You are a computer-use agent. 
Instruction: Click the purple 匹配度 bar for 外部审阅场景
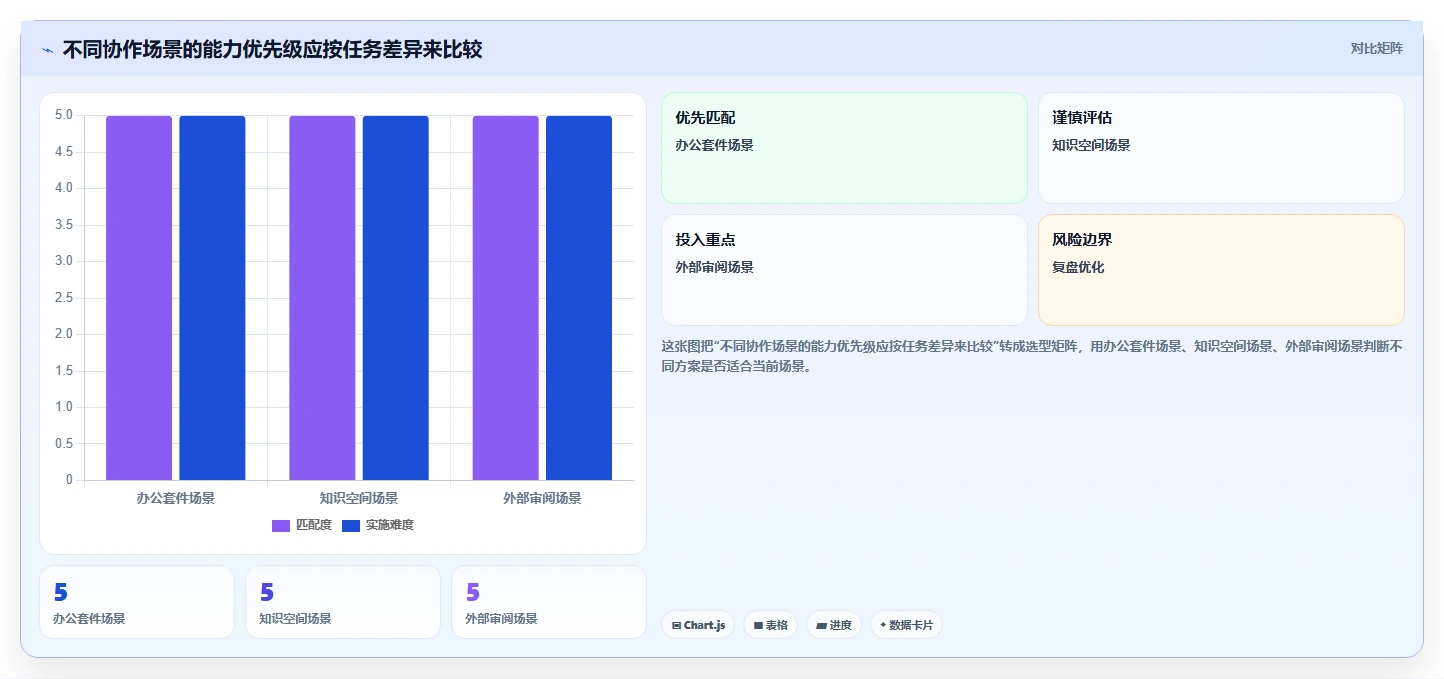(505, 298)
